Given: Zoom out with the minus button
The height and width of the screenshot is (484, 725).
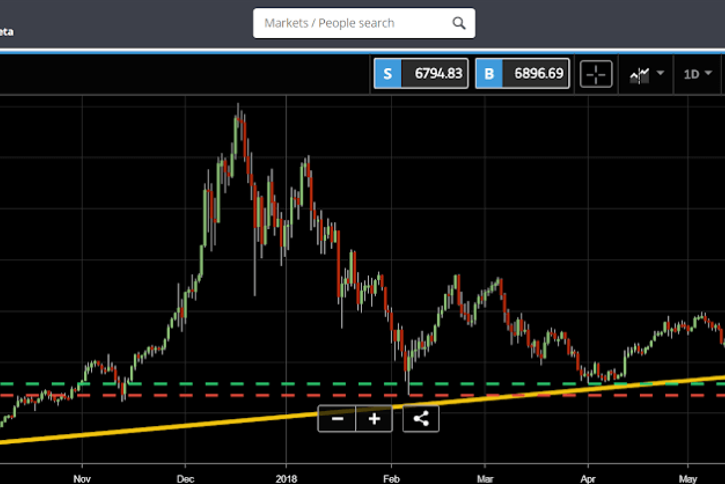Looking at the screenshot, I should (338, 418).
